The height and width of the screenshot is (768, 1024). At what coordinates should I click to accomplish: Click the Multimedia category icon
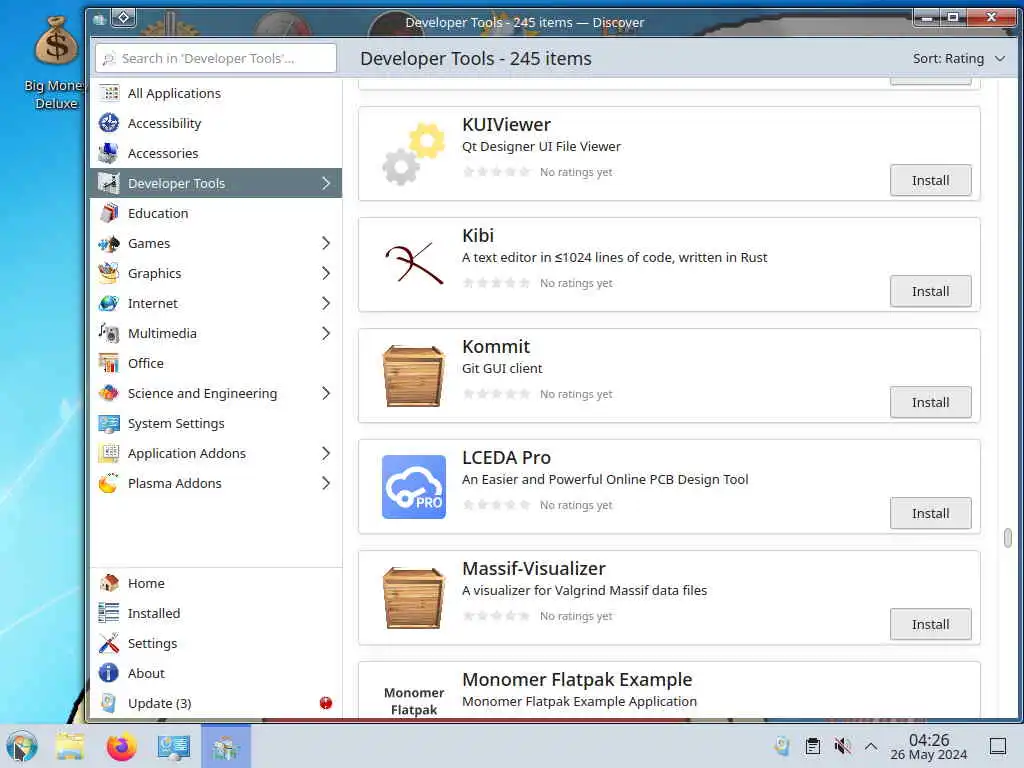[x=109, y=334]
